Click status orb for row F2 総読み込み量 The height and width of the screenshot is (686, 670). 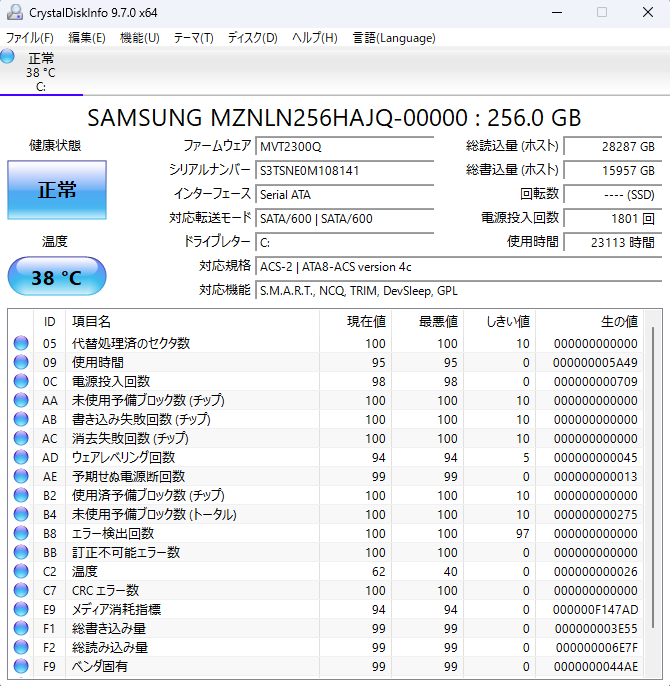(x=21, y=648)
